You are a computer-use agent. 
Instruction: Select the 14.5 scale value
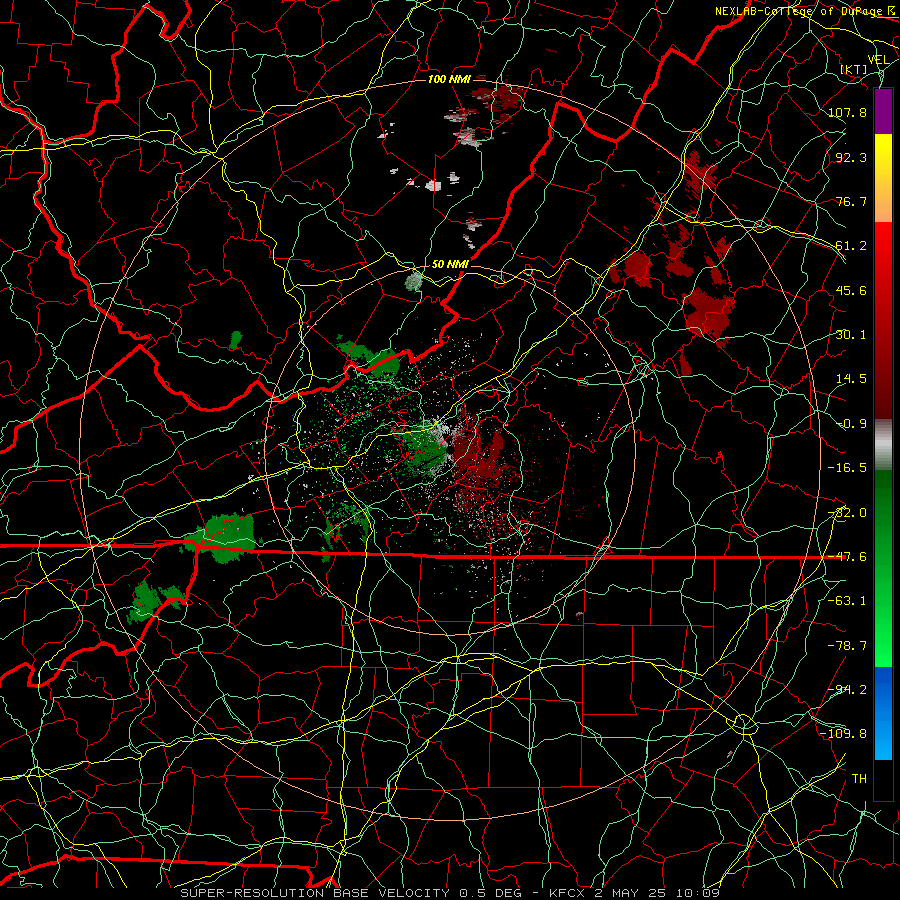point(851,379)
